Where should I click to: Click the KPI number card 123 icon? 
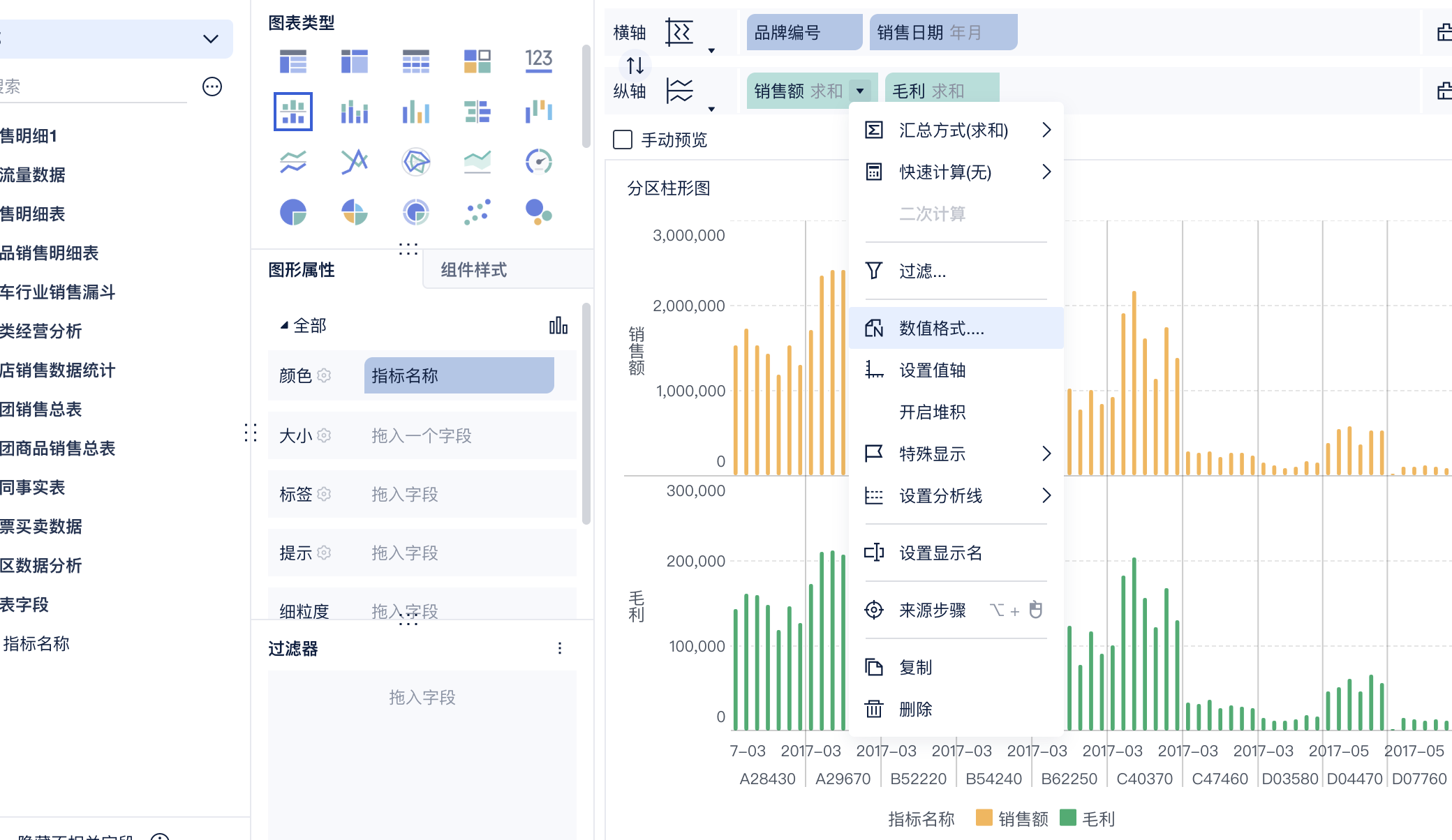click(539, 61)
